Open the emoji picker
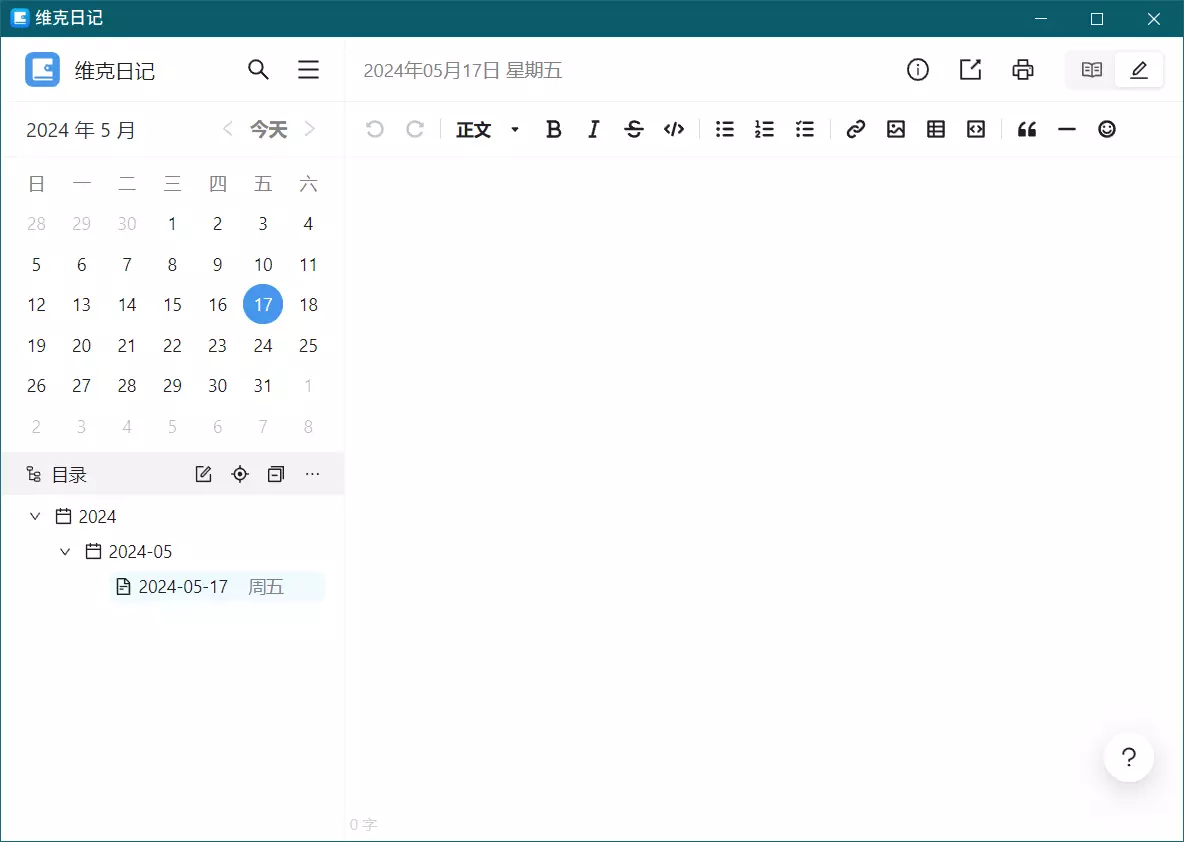The image size is (1184, 842). click(x=1107, y=129)
